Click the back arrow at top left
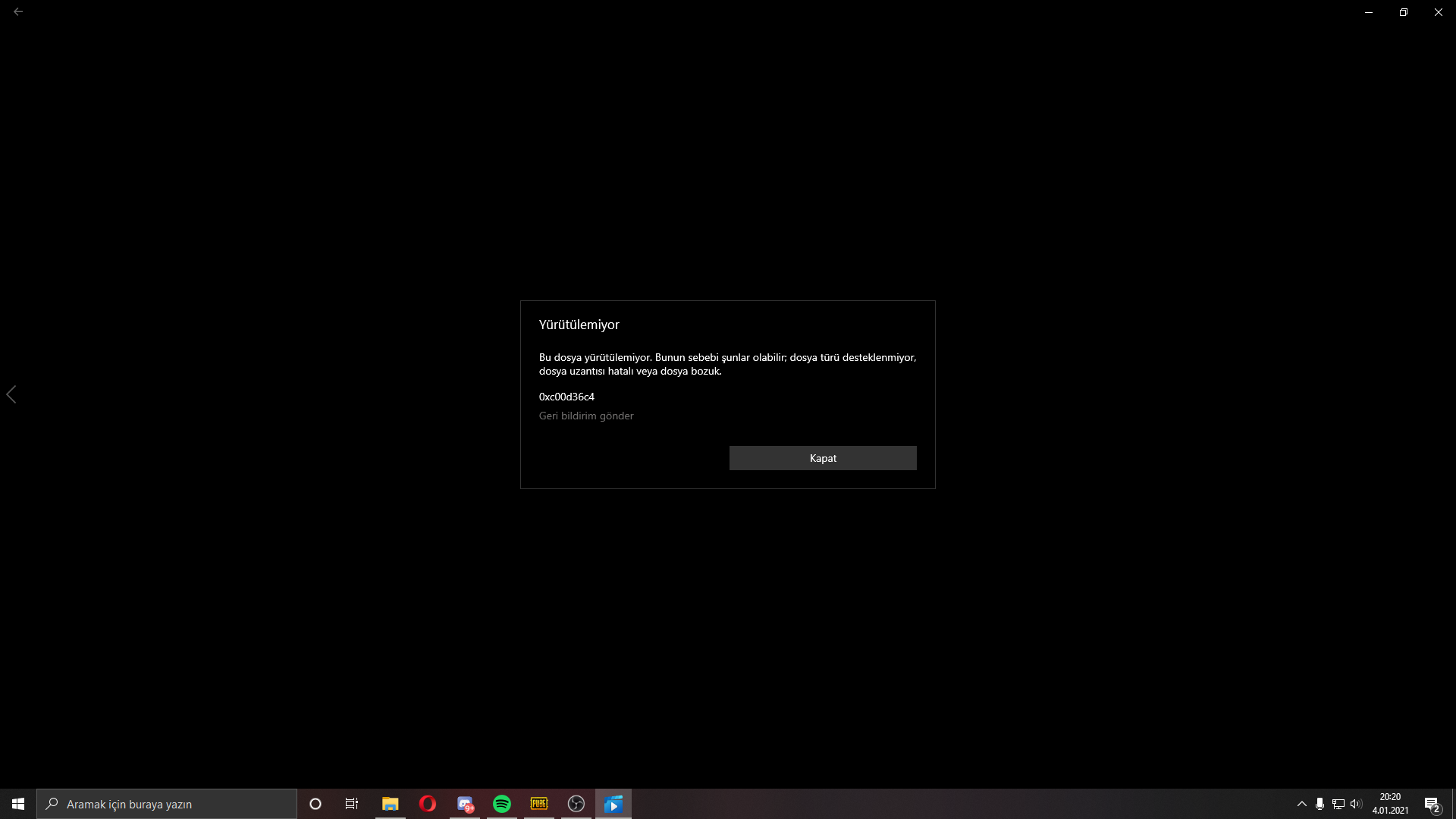1456x819 pixels. (x=18, y=12)
